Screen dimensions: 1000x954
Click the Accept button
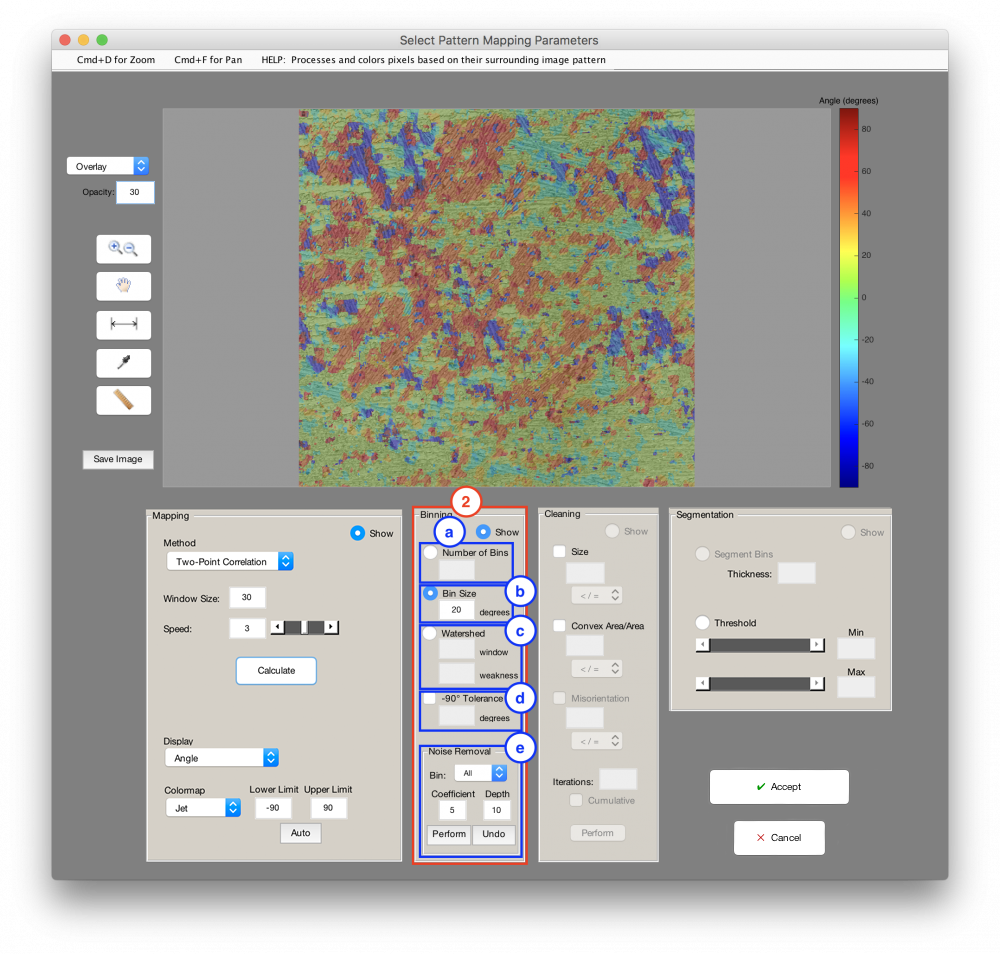tap(779, 787)
